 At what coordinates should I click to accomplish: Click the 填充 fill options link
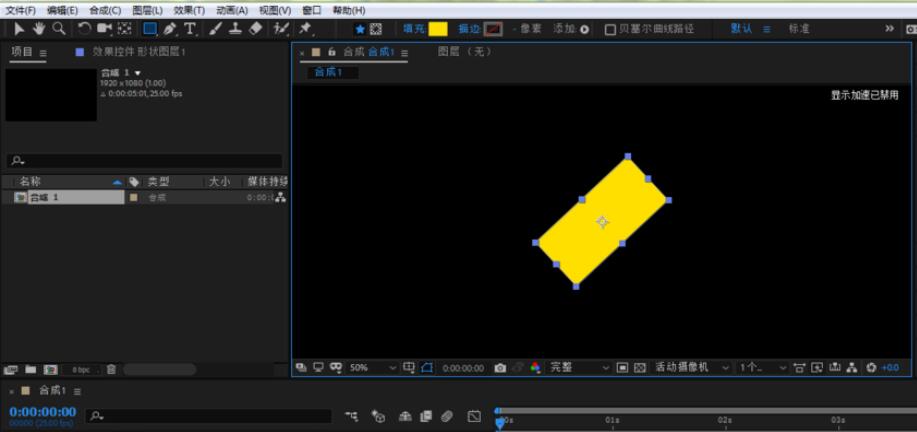pos(414,29)
